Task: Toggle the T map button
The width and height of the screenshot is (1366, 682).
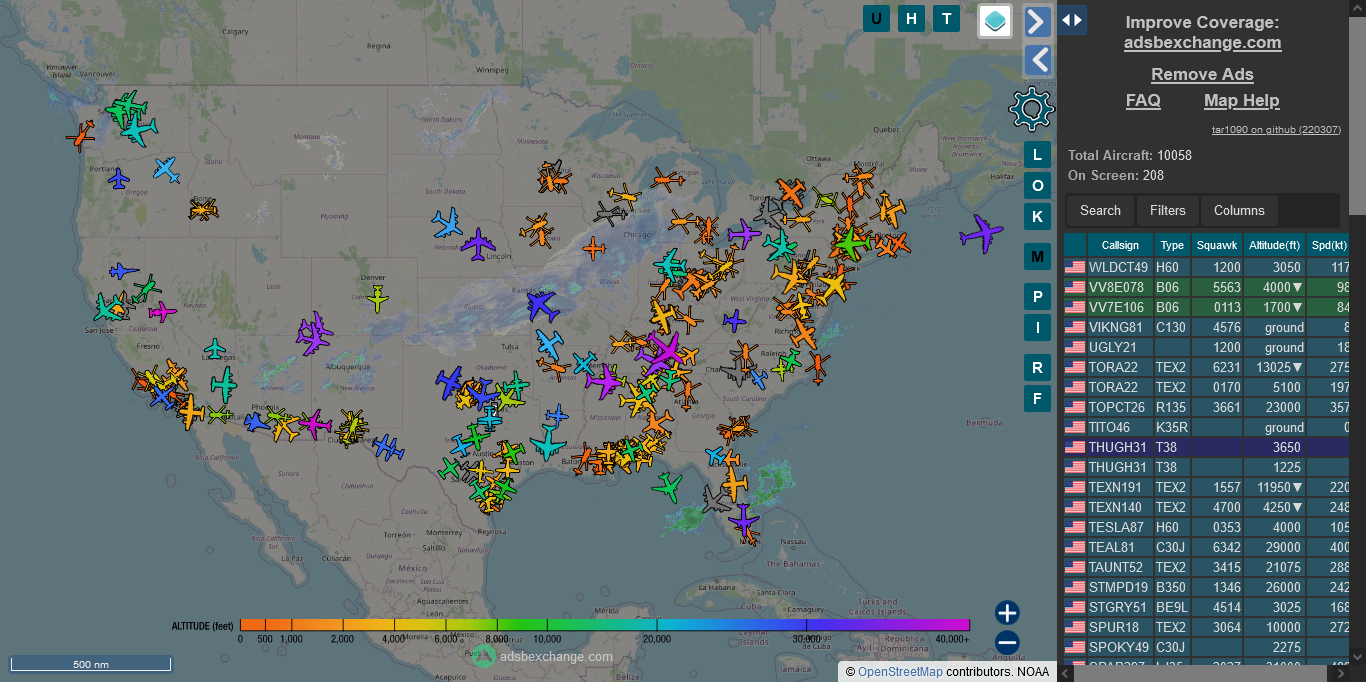Action: [946, 18]
